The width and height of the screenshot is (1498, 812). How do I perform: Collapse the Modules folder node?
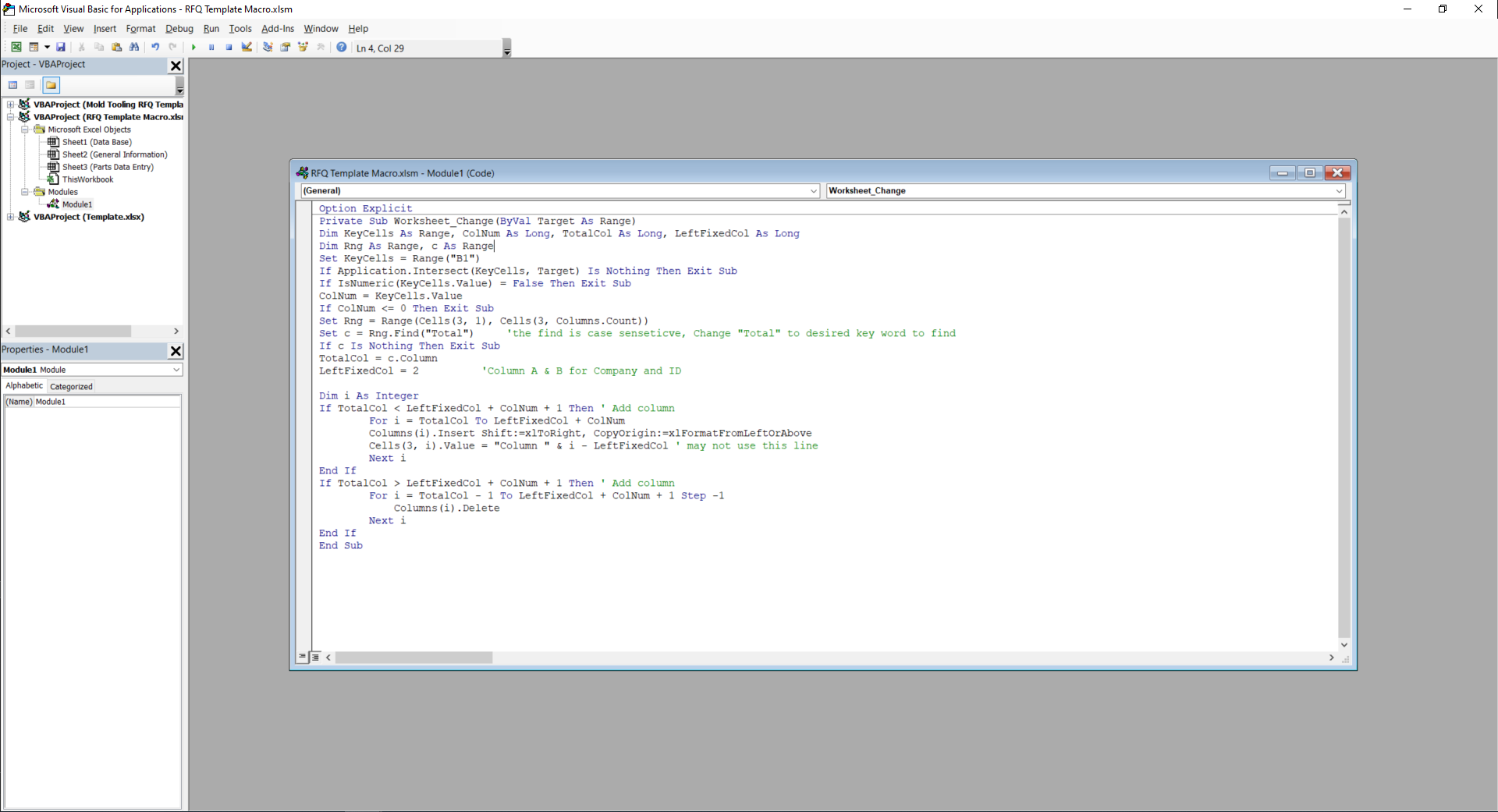[25, 192]
